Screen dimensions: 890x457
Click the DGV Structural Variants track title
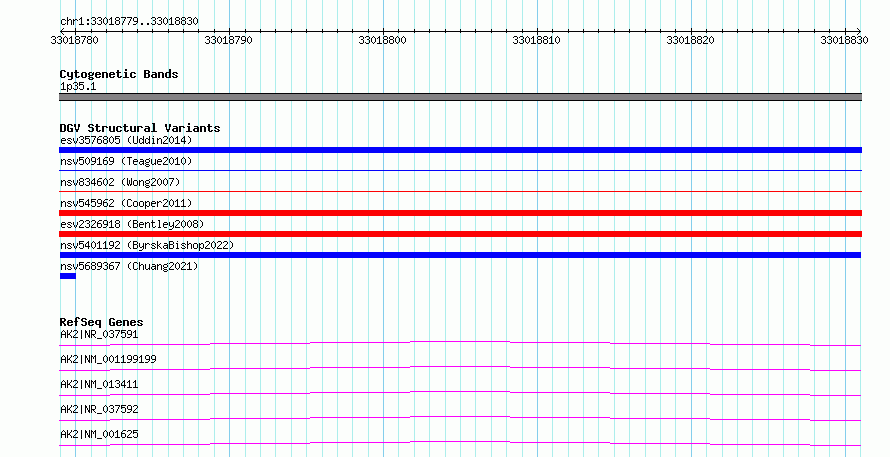pos(140,128)
